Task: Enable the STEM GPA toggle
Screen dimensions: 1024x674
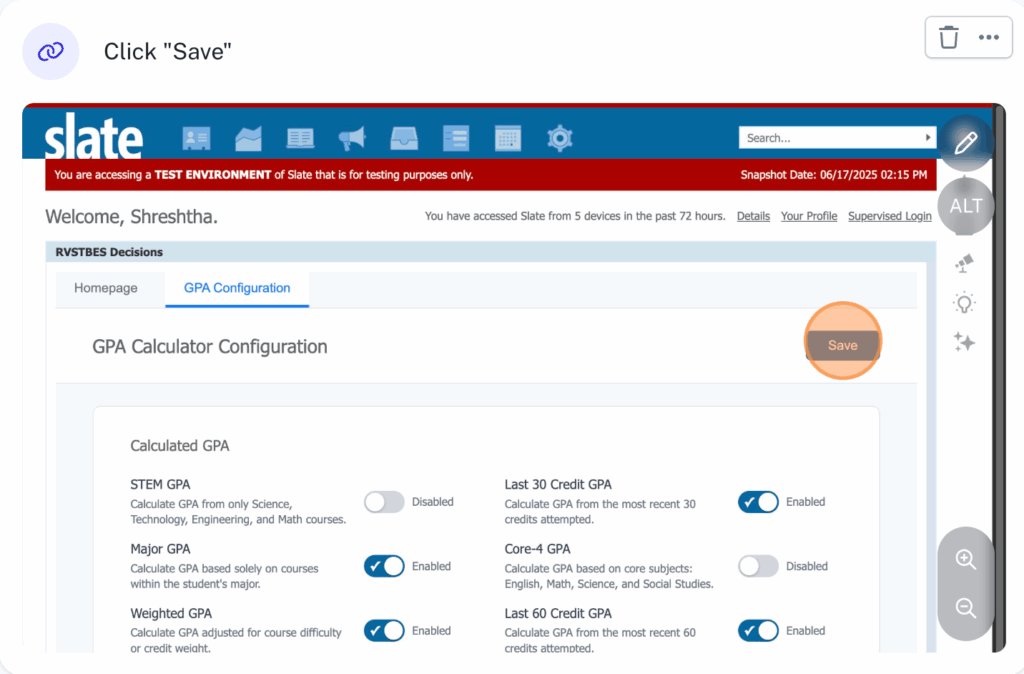Action: pos(384,502)
